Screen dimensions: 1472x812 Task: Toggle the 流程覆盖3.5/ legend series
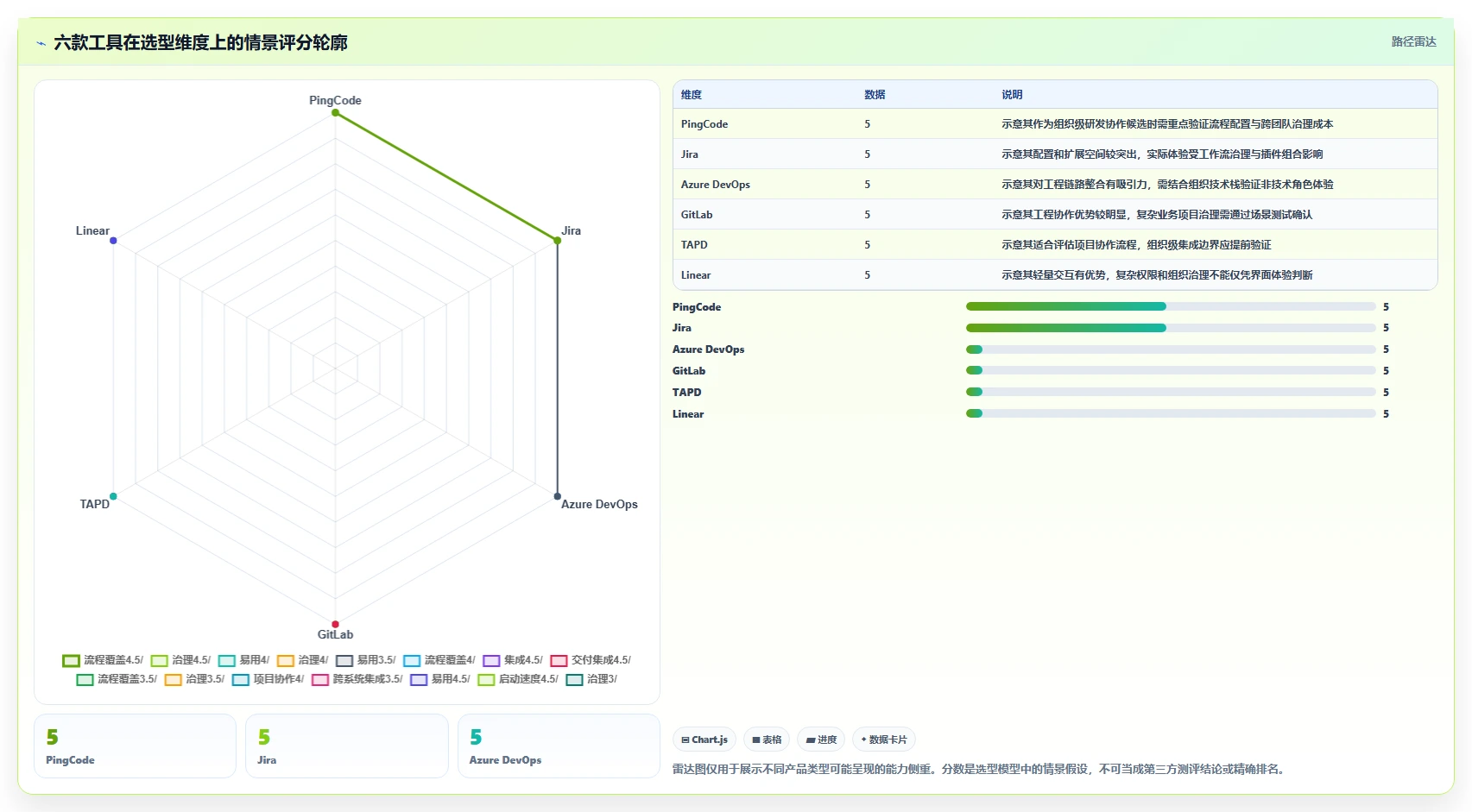(117, 679)
